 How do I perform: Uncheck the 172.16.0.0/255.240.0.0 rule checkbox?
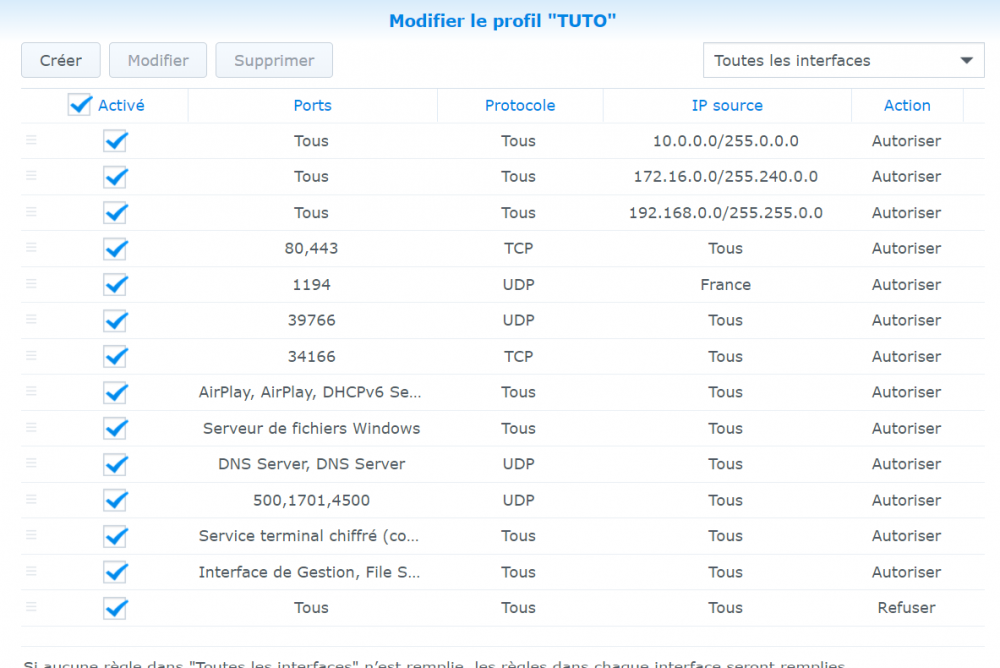click(x=115, y=177)
